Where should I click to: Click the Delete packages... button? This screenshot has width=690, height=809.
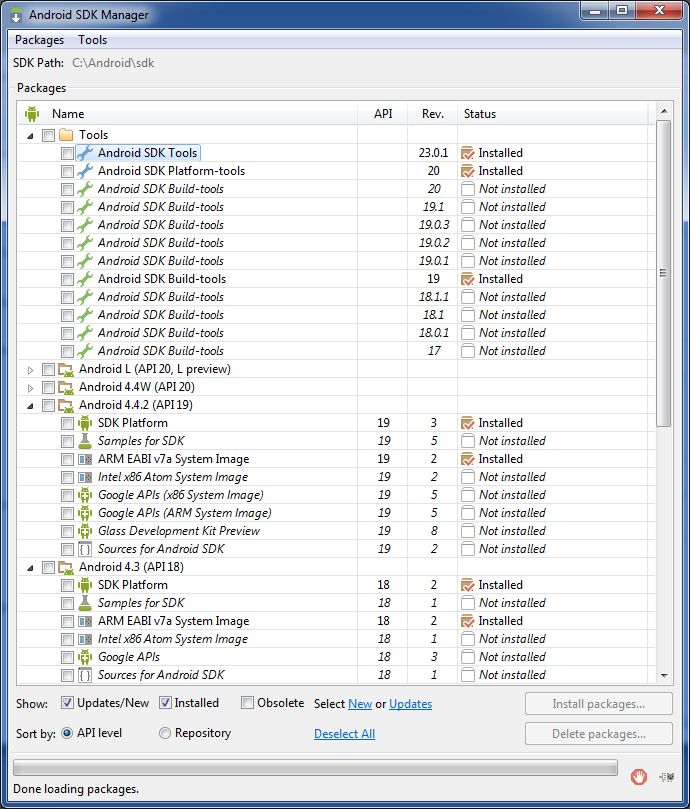599,734
